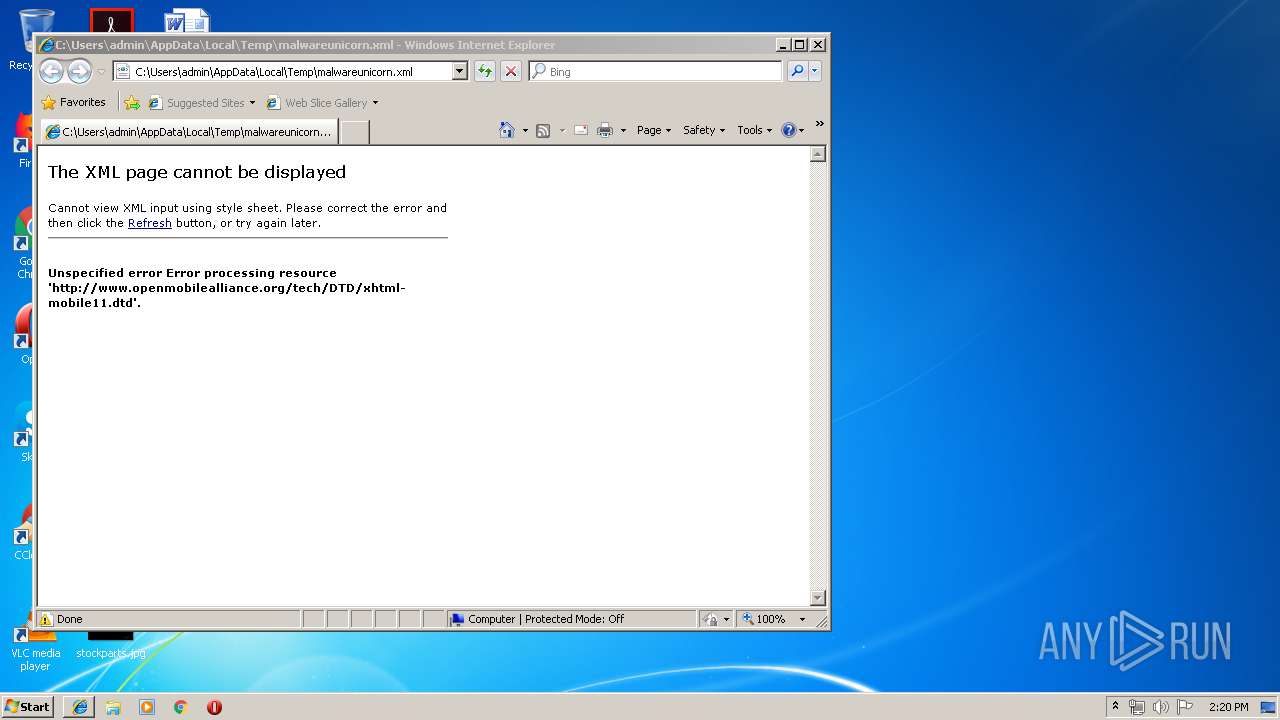Click the network tray icon
The image size is (1280, 720).
1137,706
